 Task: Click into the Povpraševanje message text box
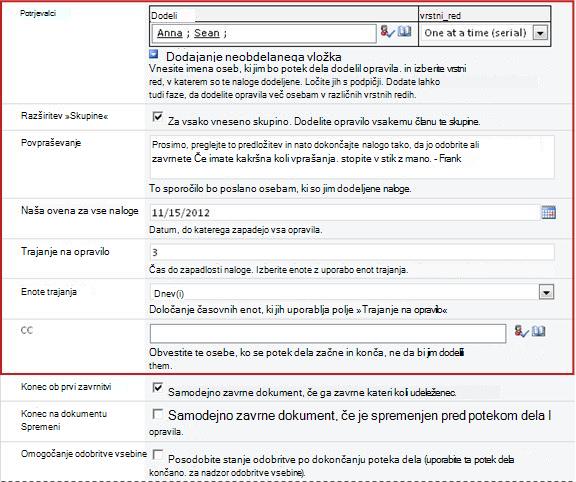click(352, 157)
